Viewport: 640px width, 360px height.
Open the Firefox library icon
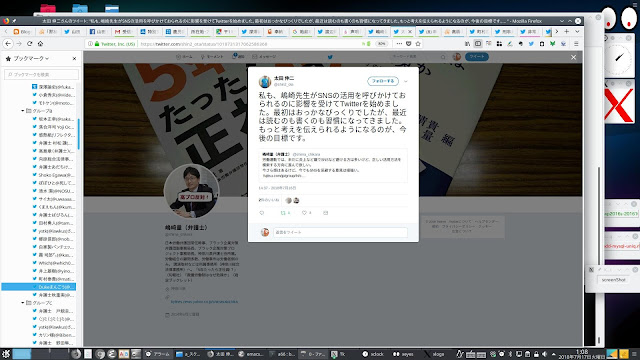(468, 44)
